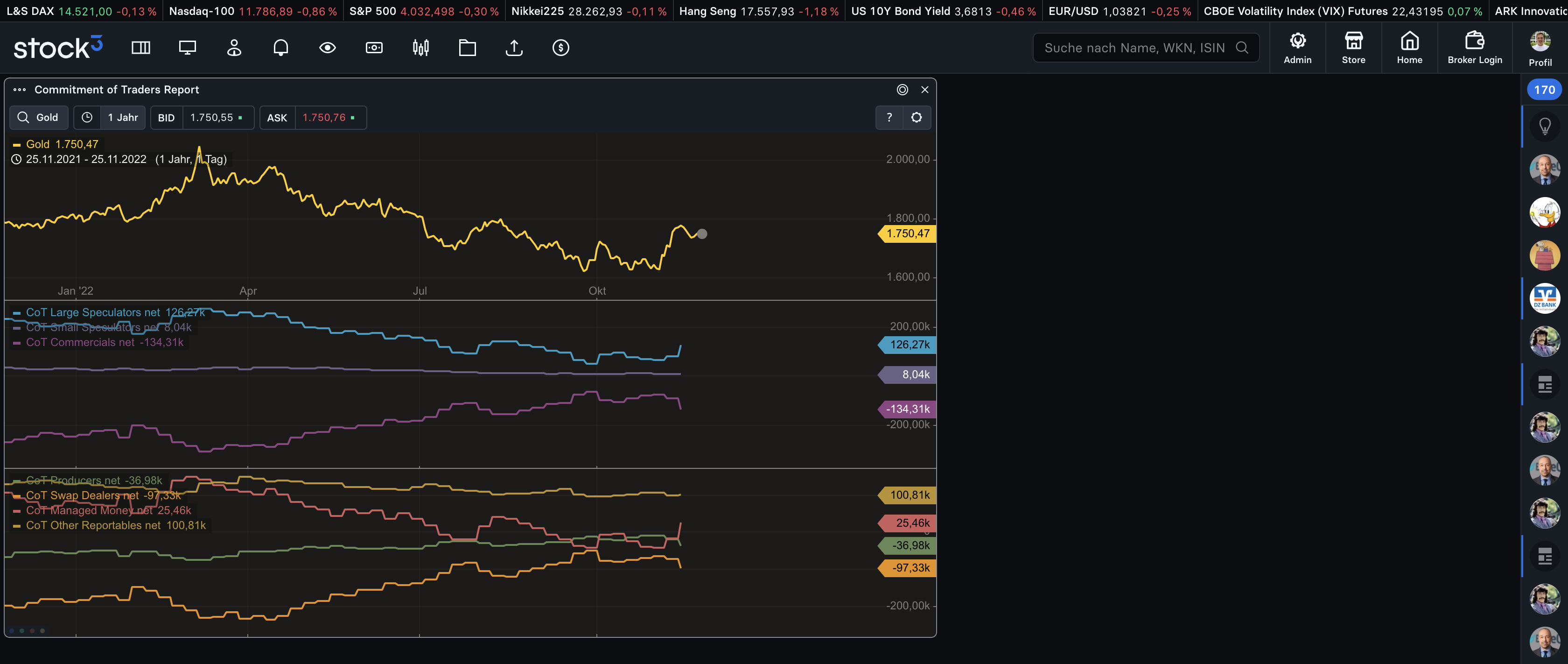1568x664 pixels.
Task: Open the three-dots widget menu
Action: coord(20,90)
